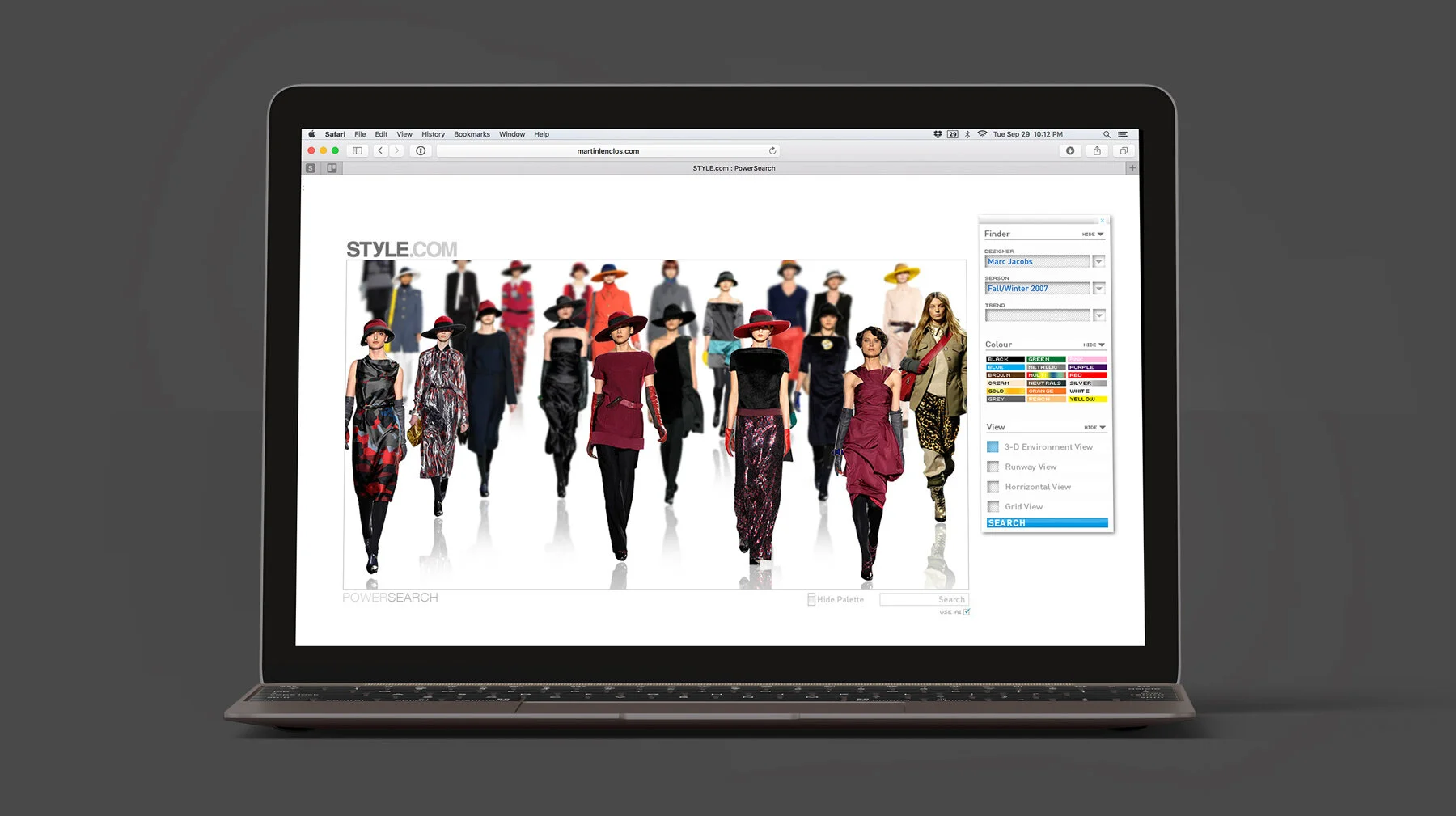
Task: Open the Season dropdown arrow
Action: click(1098, 289)
